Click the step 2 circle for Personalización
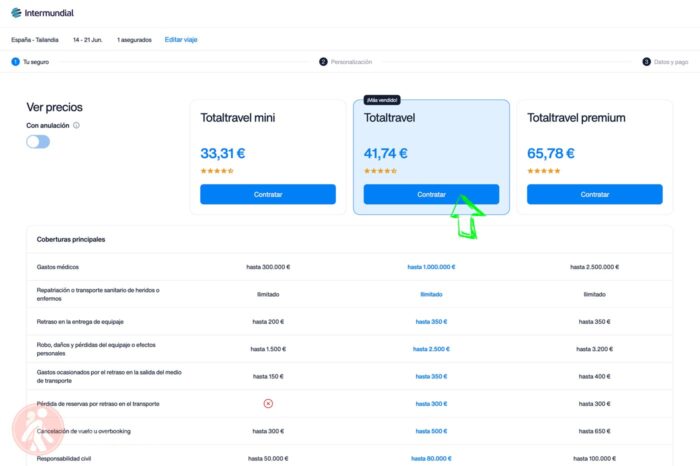This screenshot has width=700, height=466. [x=323, y=62]
